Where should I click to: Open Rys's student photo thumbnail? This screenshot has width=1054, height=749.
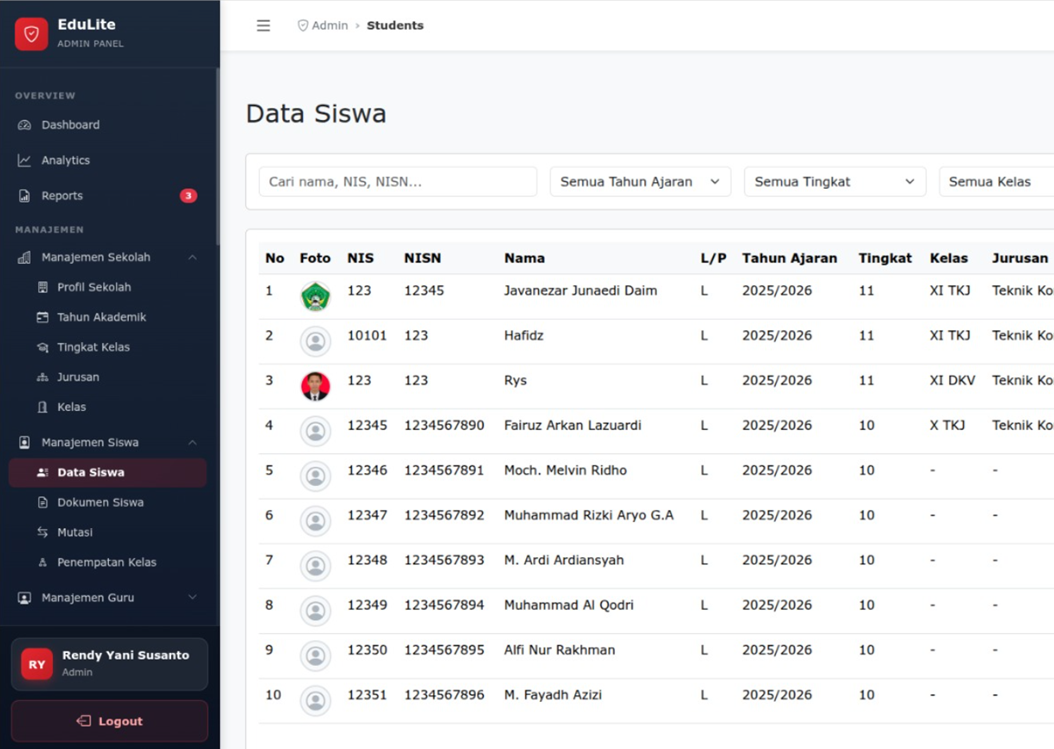tap(315, 387)
